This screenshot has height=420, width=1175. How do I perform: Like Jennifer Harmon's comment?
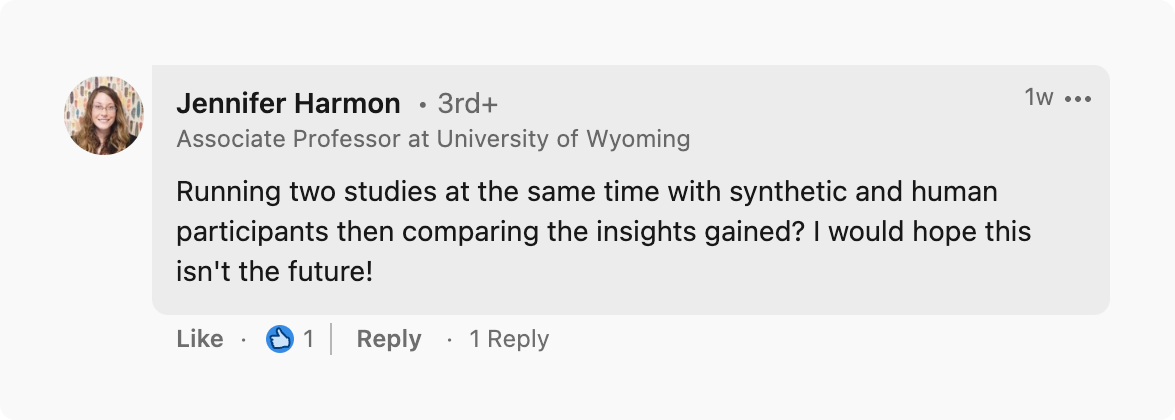pos(199,340)
